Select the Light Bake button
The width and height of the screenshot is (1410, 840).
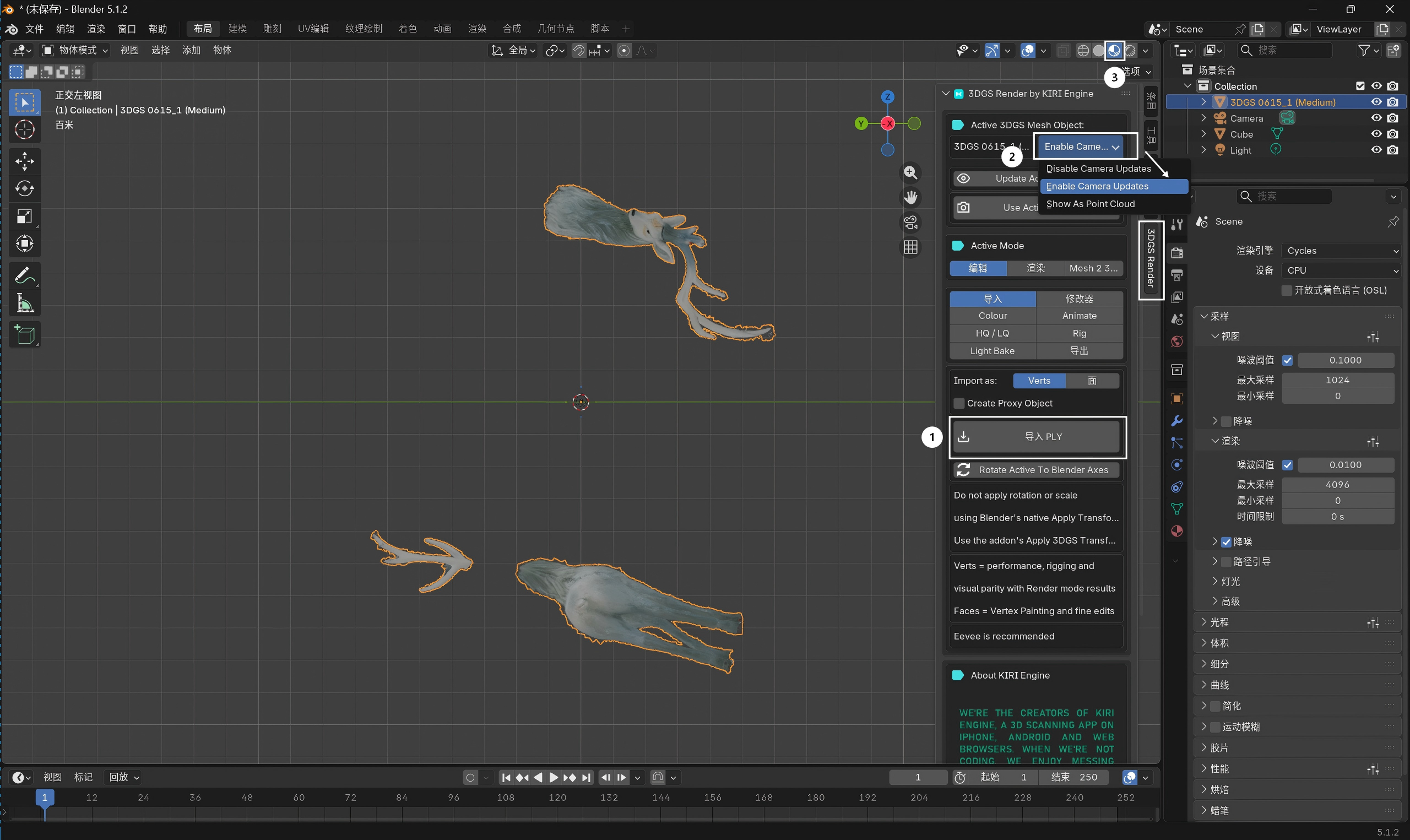[993, 351]
